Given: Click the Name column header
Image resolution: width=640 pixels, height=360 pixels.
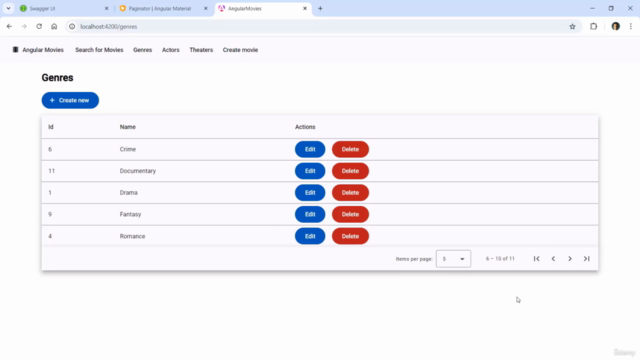Looking at the screenshot, I should pos(128,127).
